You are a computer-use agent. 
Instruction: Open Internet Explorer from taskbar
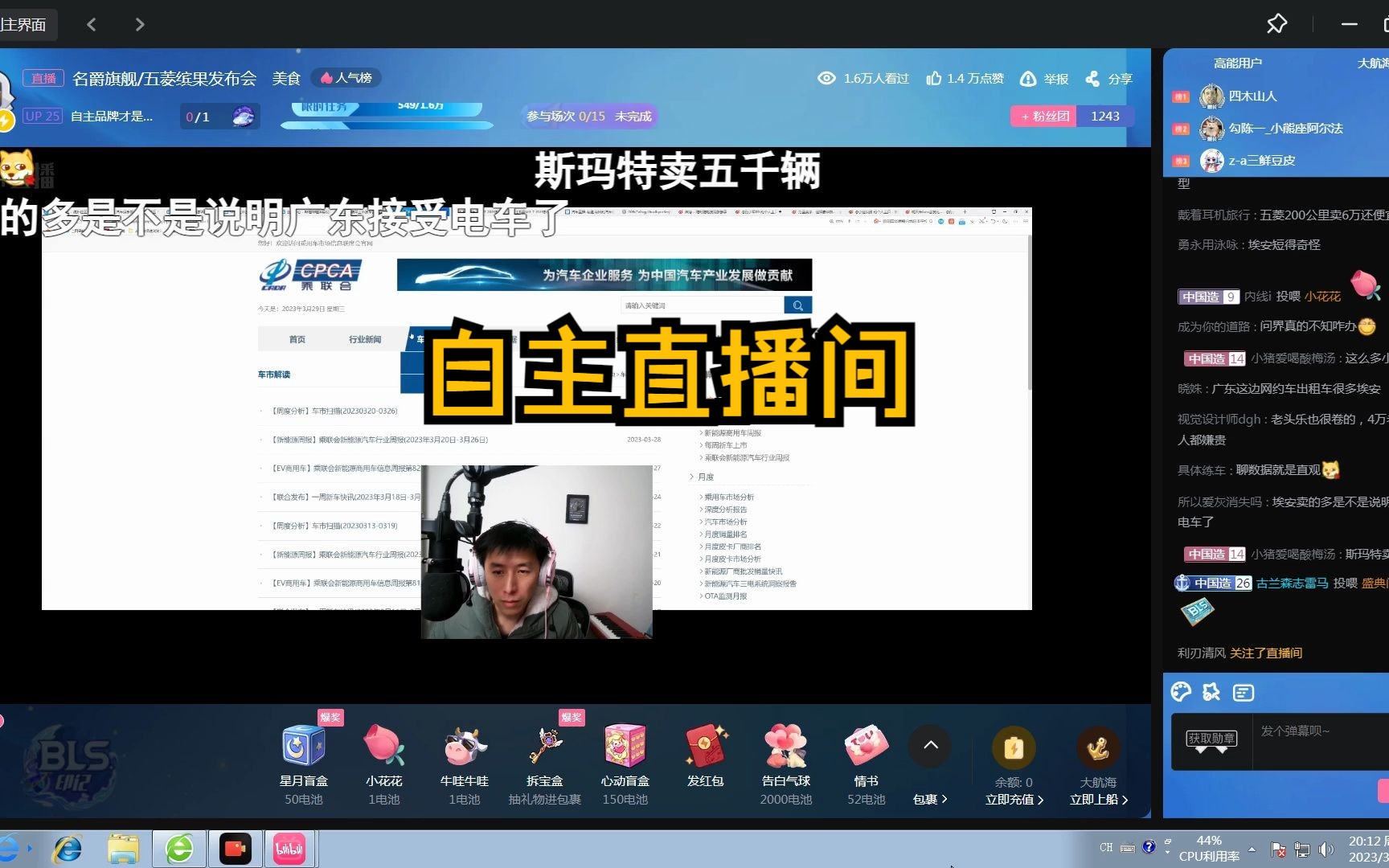click(68, 849)
